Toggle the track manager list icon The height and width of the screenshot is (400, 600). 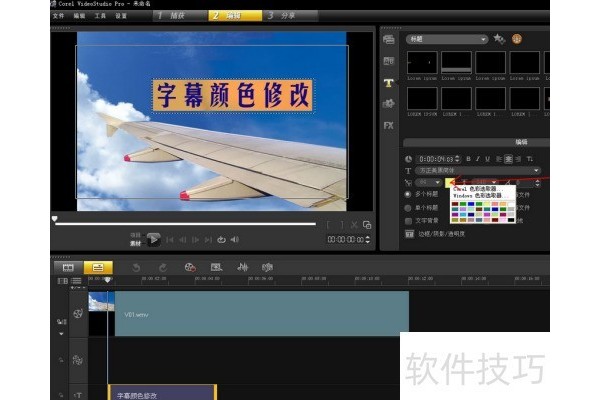(76, 281)
